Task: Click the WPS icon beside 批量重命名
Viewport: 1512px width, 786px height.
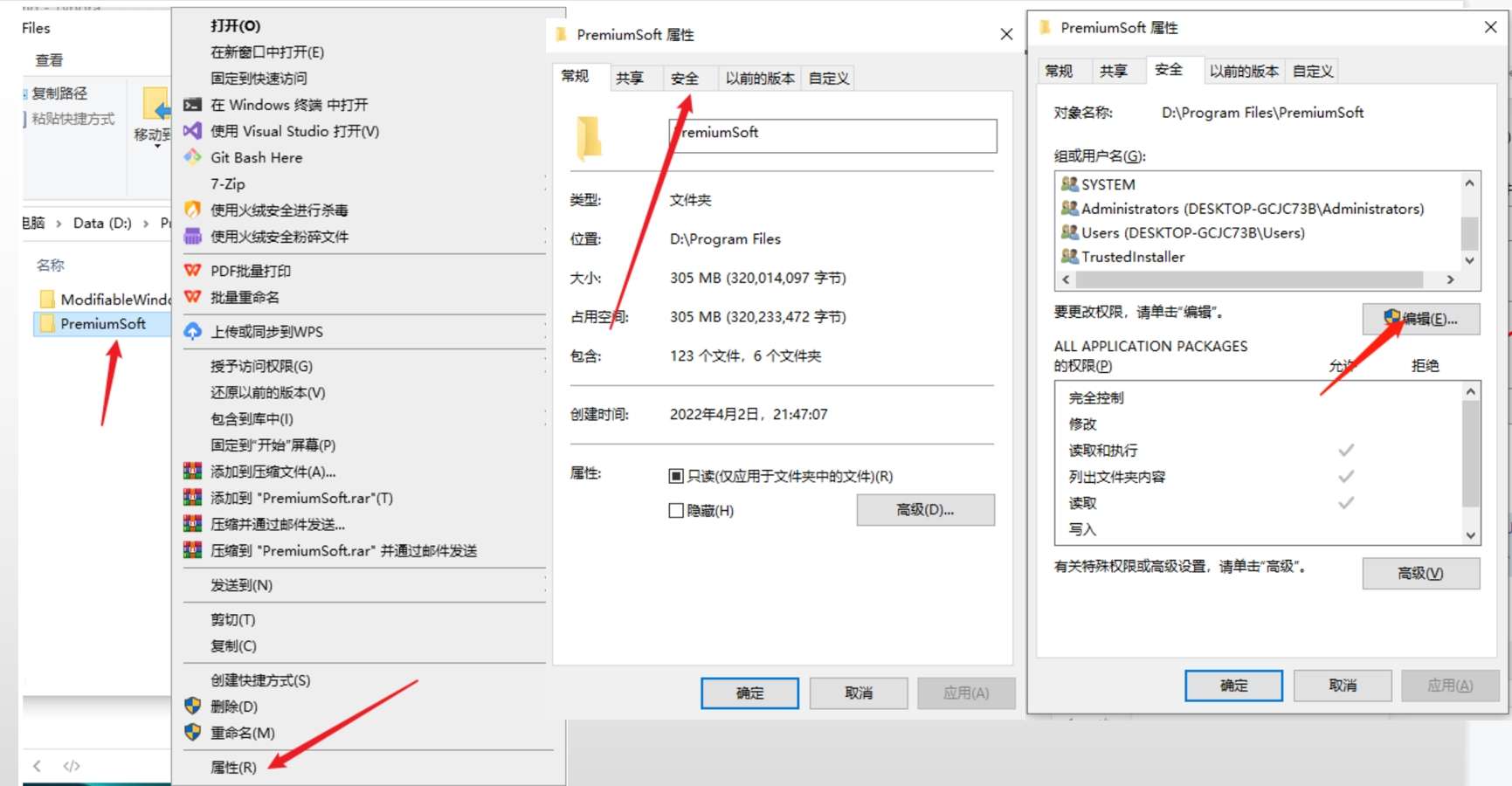Action: 192,297
